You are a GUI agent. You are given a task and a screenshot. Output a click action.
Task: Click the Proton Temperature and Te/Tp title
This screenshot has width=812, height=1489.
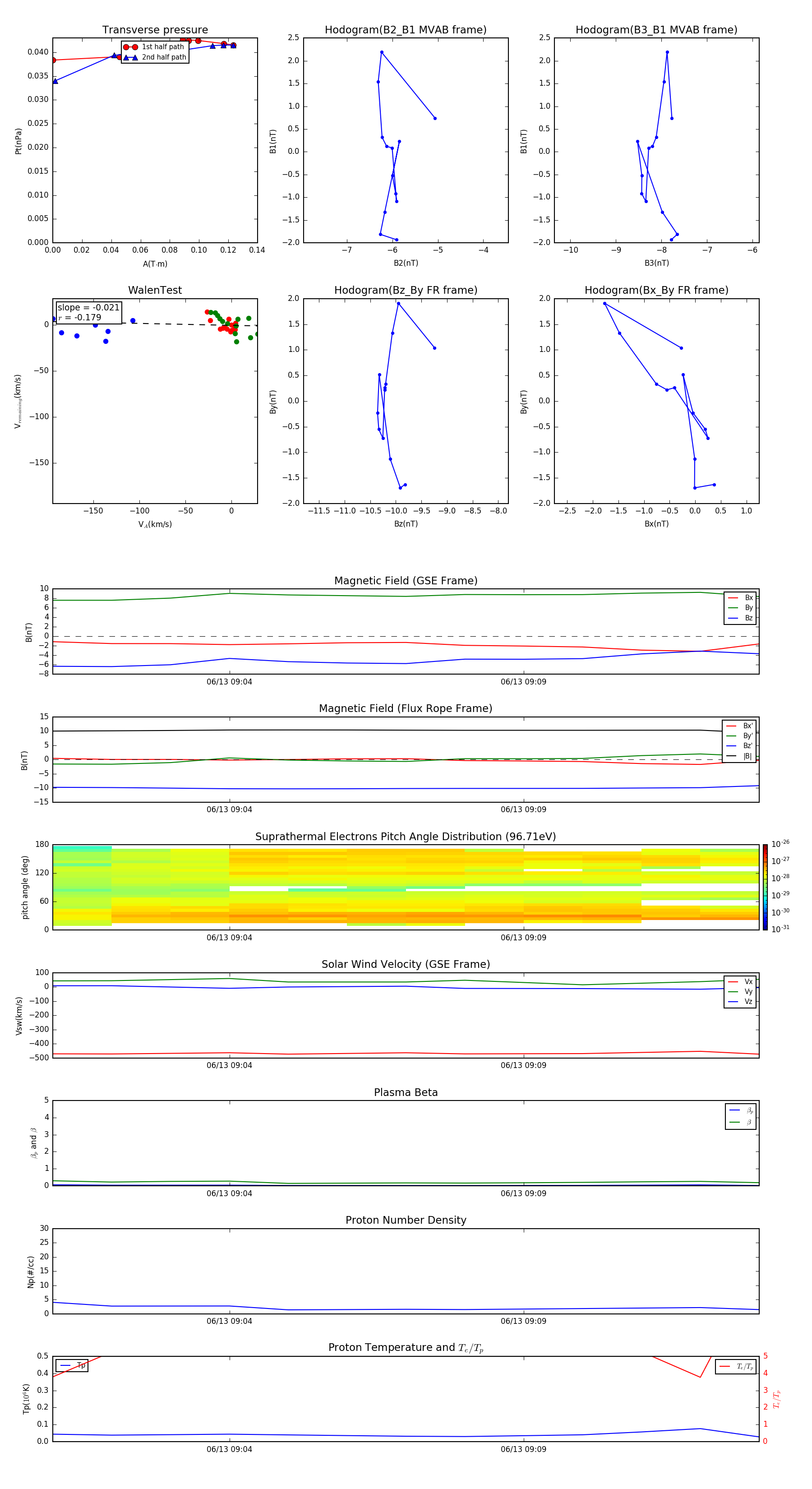pos(406,1348)
